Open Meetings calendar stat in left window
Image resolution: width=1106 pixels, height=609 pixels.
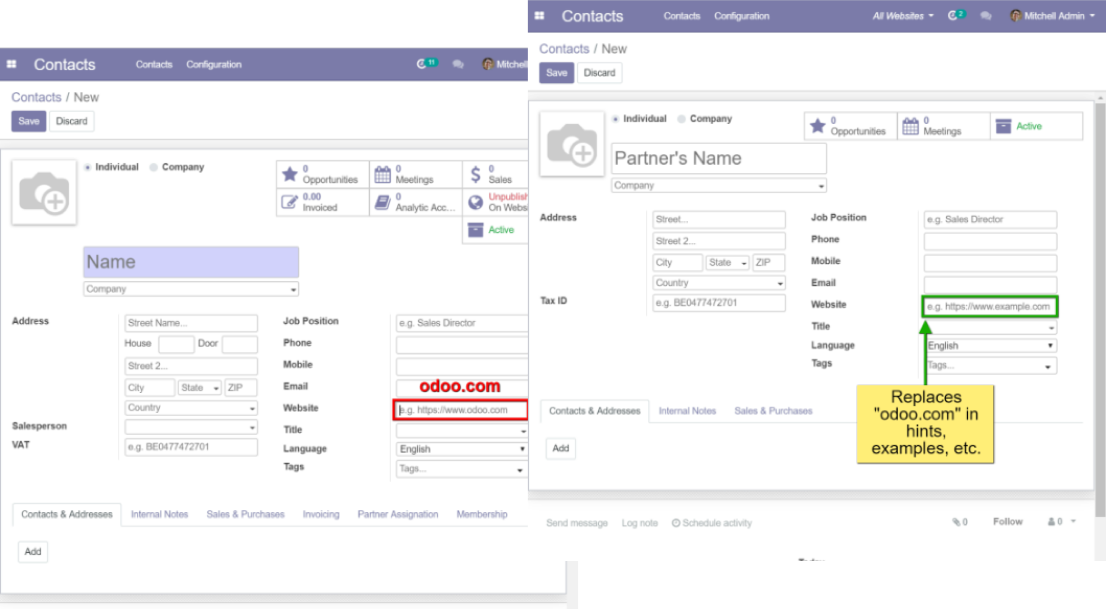[415, 174]
